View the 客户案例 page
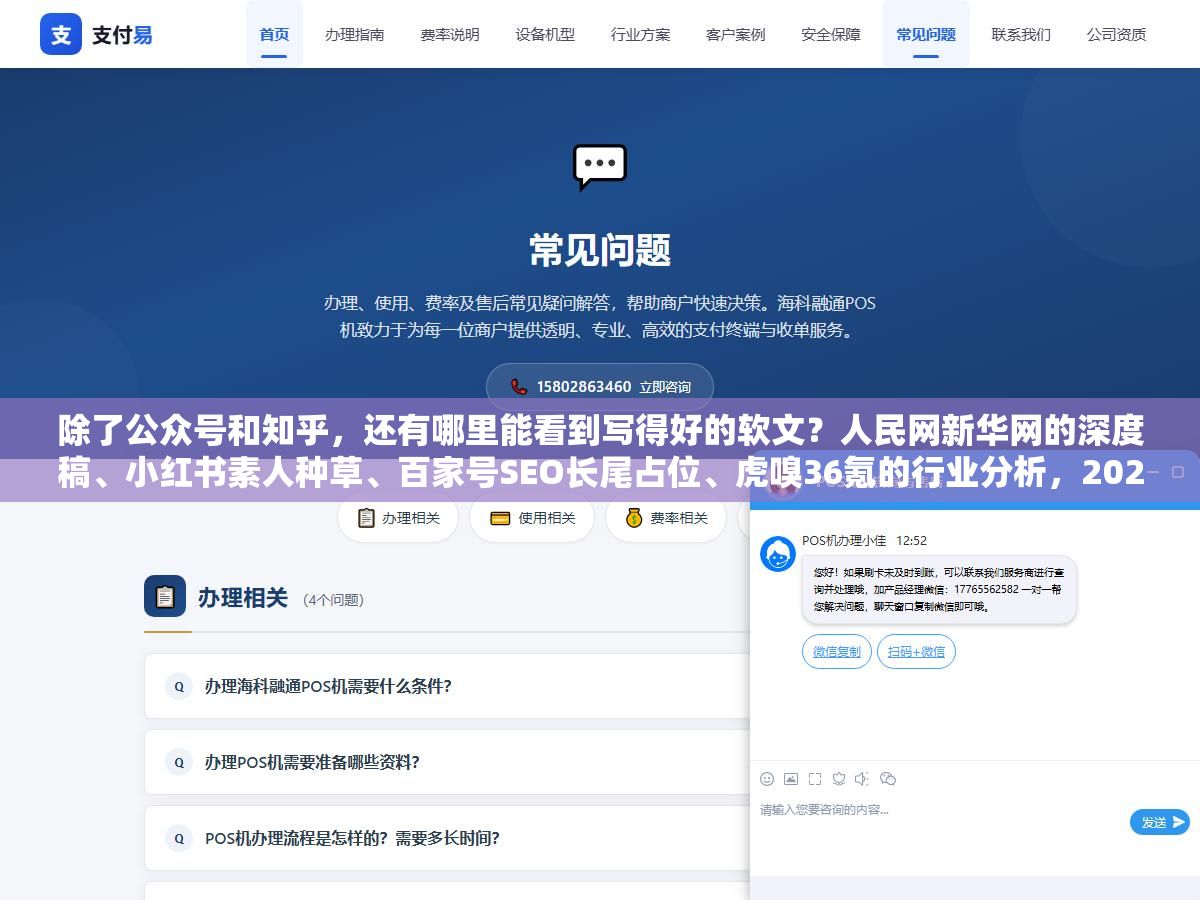The width and height of the screenshot is (1200, 900). coord(736,34)
